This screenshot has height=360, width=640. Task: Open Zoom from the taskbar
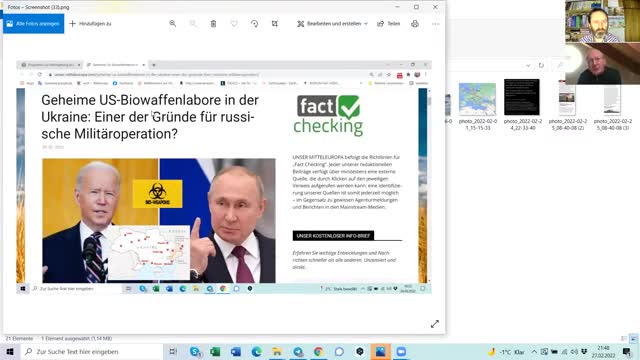click(401, 352)
